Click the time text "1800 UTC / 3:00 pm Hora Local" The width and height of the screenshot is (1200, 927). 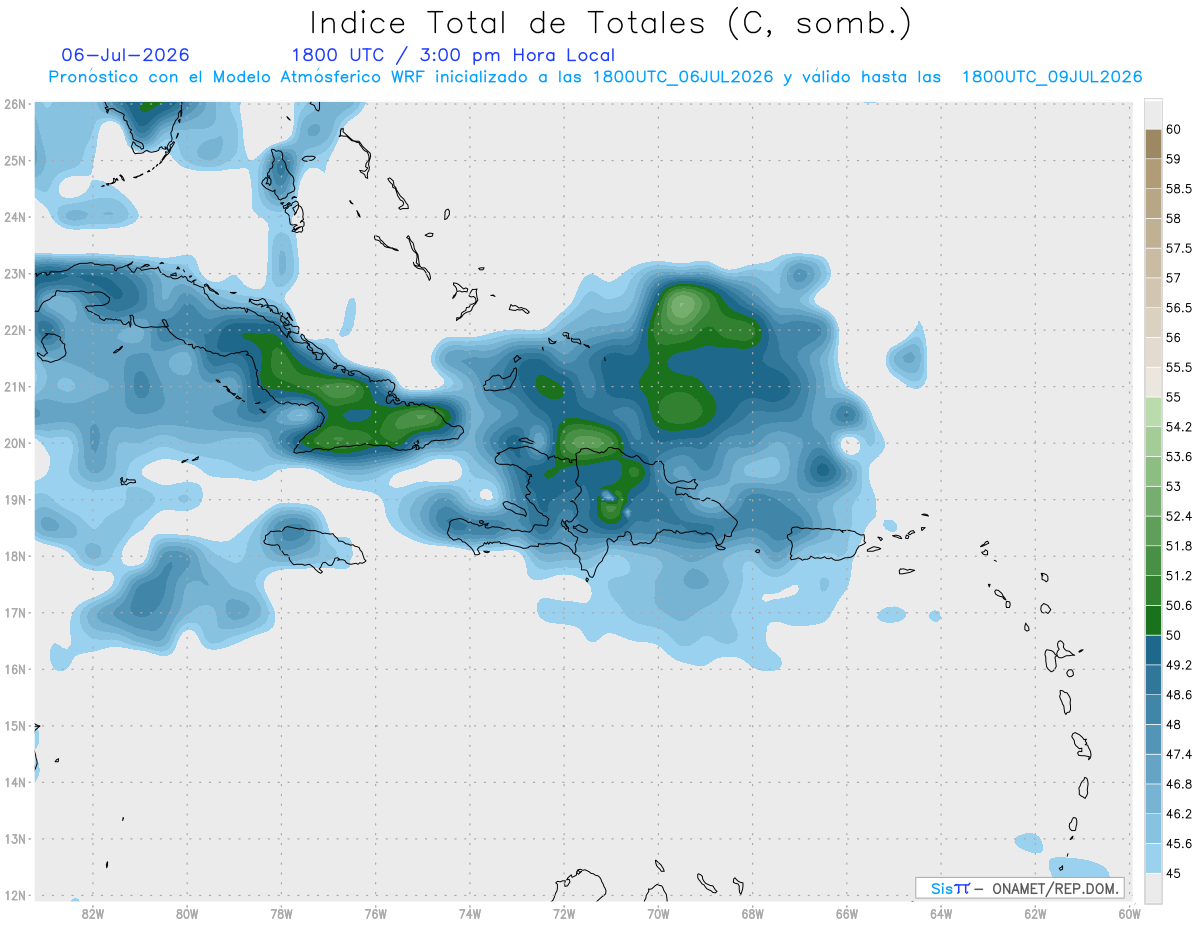point(453,55)
